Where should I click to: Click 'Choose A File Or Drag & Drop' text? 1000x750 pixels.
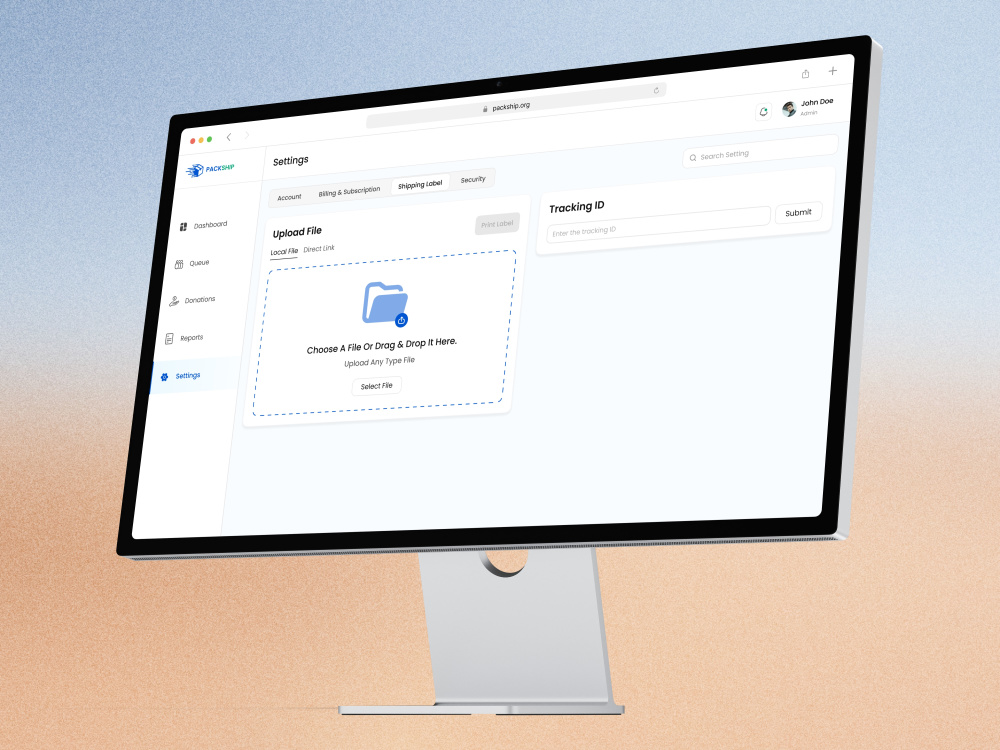coord(381,346)
